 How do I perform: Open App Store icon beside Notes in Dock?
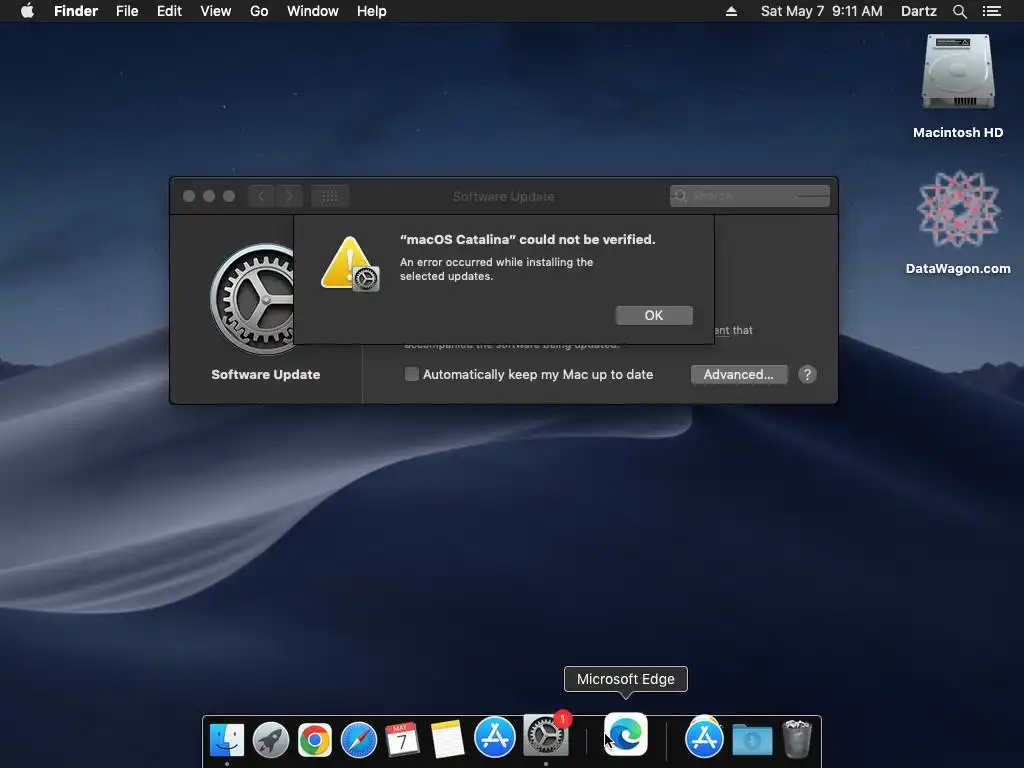[494, 737]
